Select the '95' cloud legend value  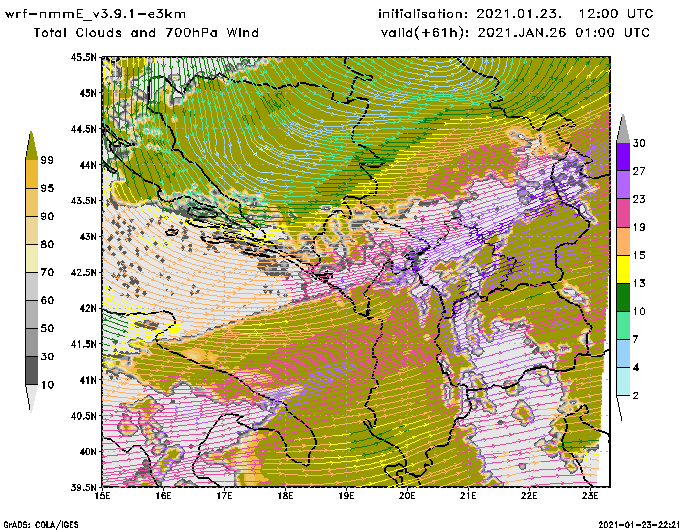(x=47, y=188)
